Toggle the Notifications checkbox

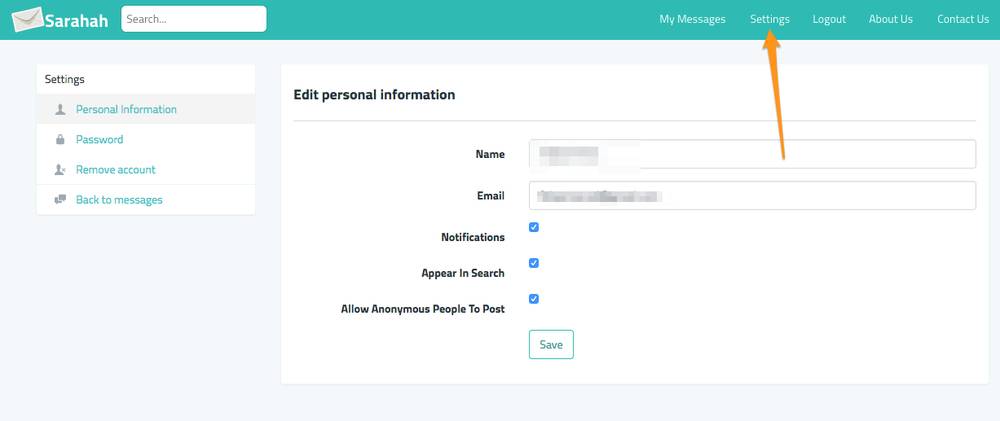[534, 227]
